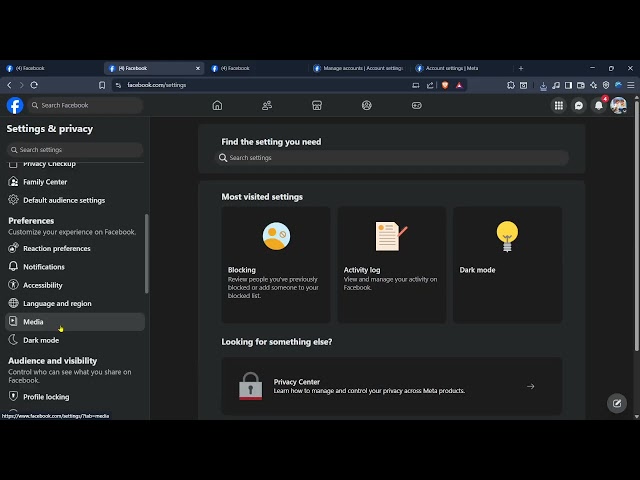This screenshot has height=480, width=640.
Task: Open the Activity log settings card
Action: [392, 264]
